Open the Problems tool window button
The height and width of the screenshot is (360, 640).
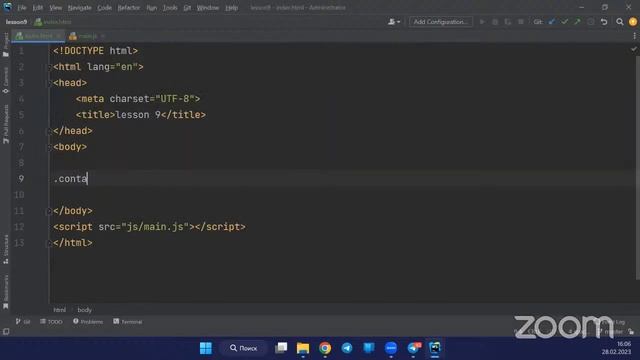88,322
